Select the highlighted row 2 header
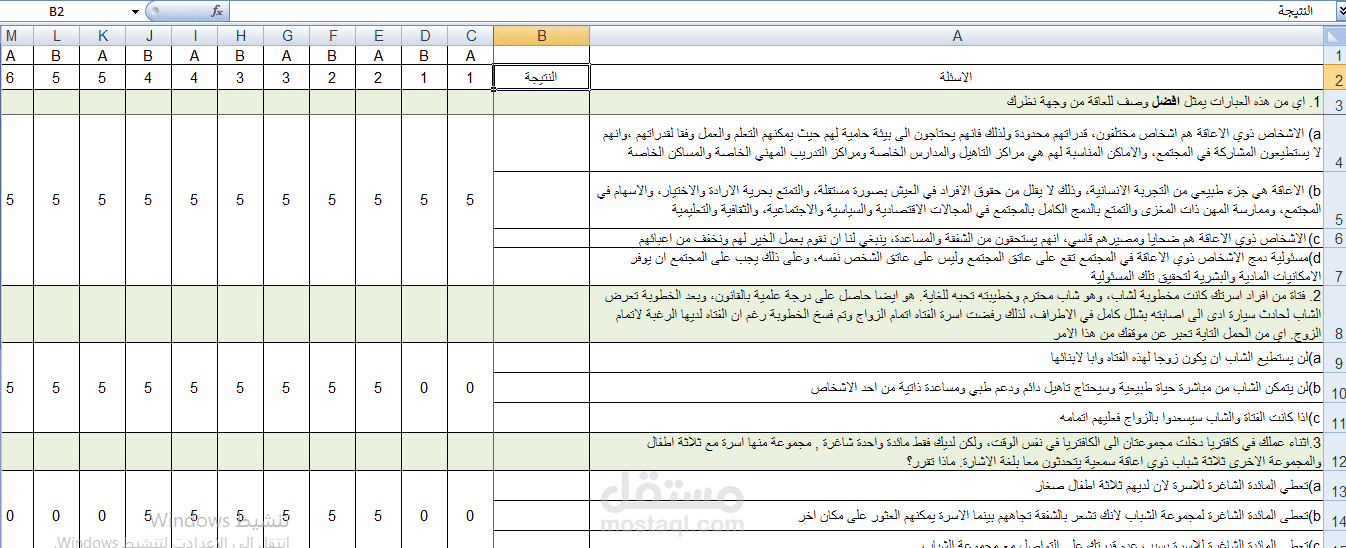 [x=1336, y=78]
